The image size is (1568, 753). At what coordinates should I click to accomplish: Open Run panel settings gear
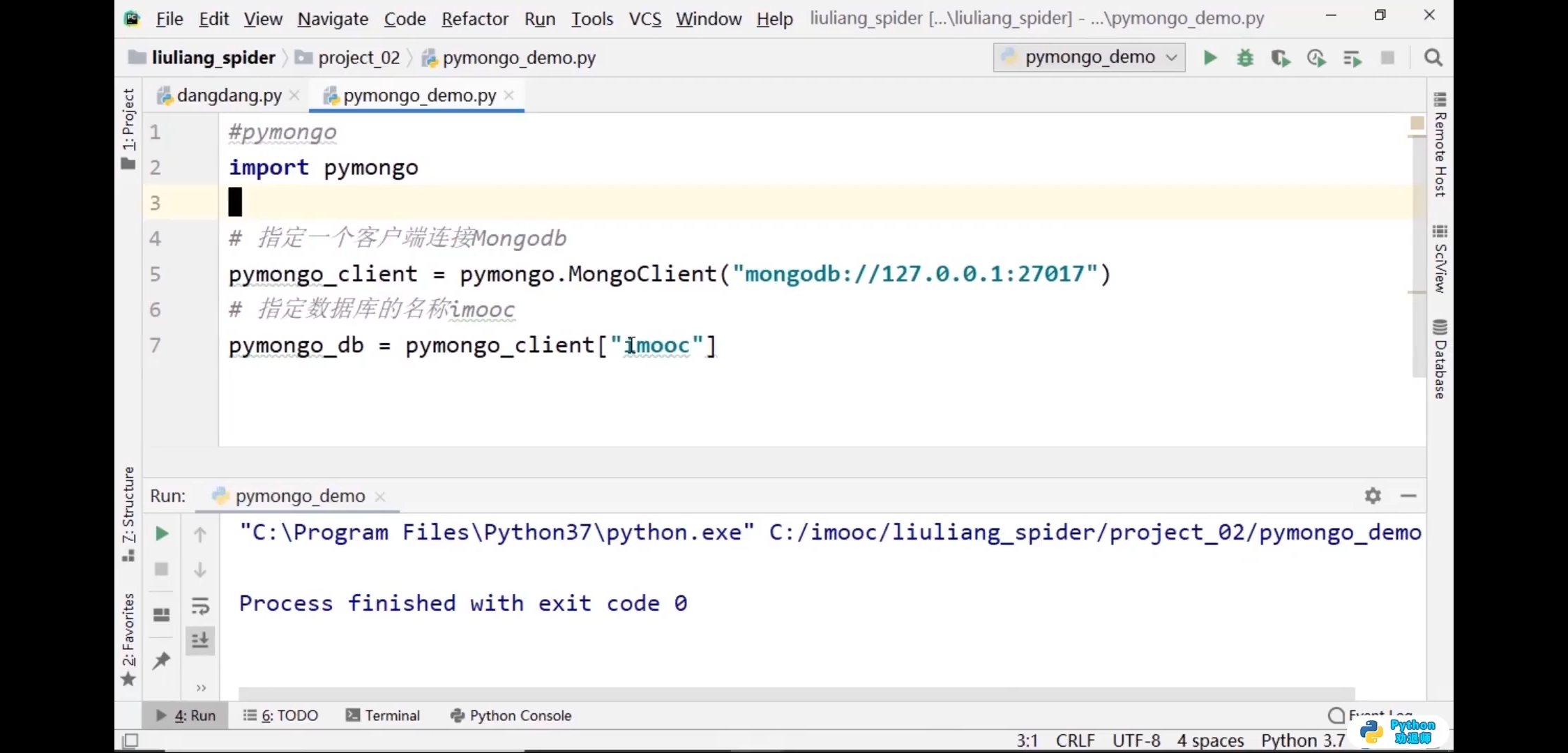tap(1373, 496)
